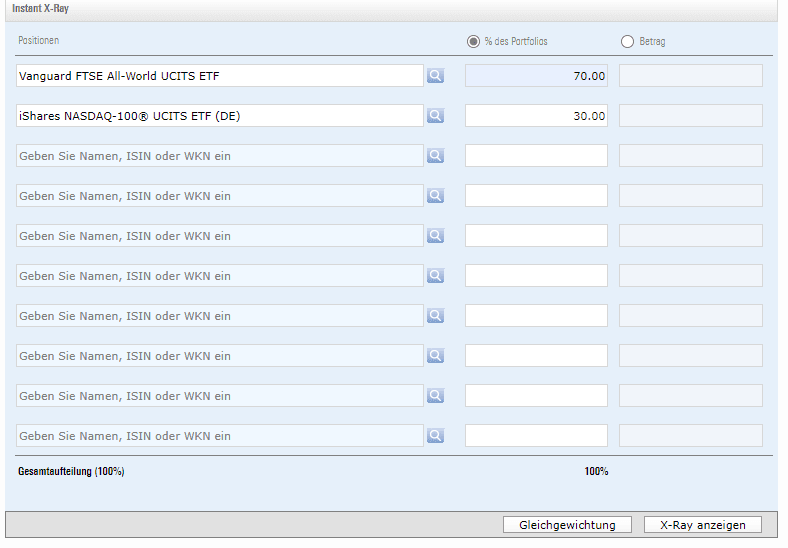This screenshot has width=788, height=548.
Task: Click search icon in the fifth position row
Action: (x=435, y=236)
